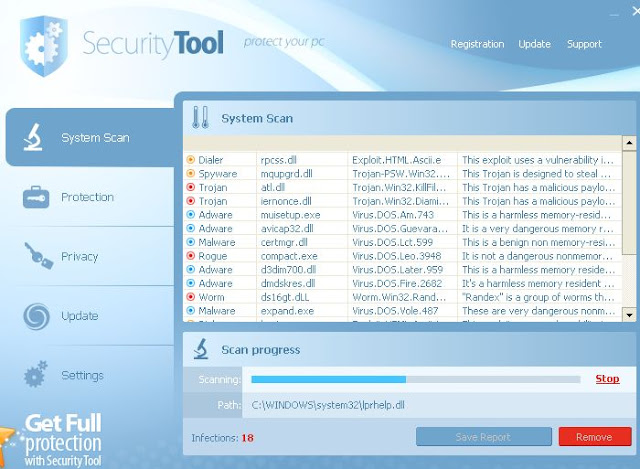Click the orange threat icon for Dialer row

tap(191, 160)
